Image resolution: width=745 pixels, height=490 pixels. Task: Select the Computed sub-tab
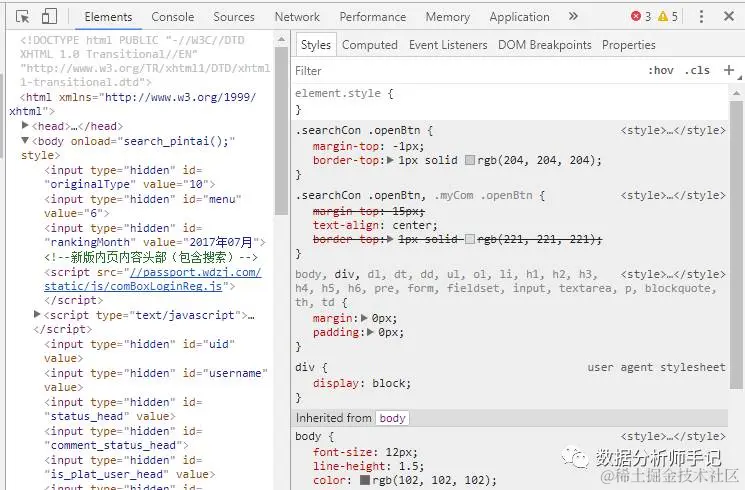tap(370, 45)
